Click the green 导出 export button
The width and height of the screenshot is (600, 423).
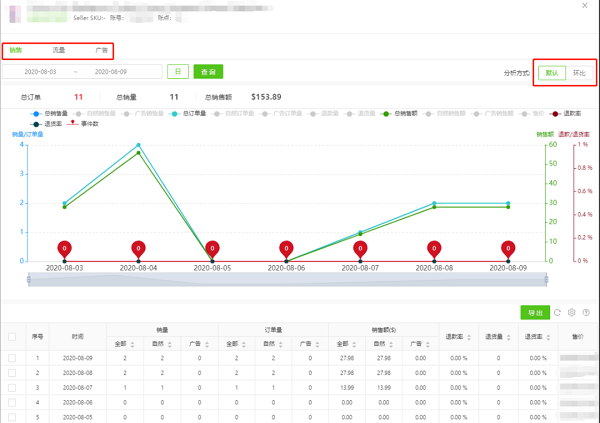535,313
